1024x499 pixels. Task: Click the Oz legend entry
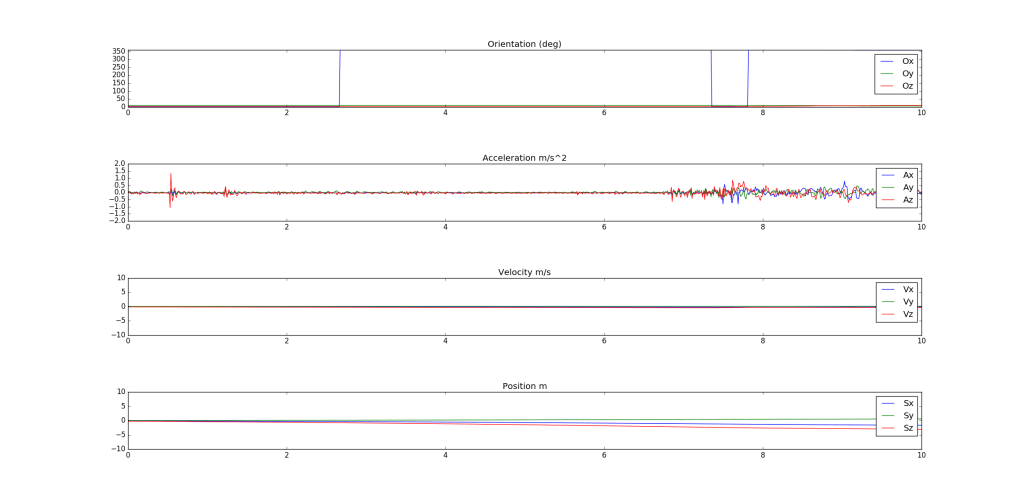click(x=907, y=86)
